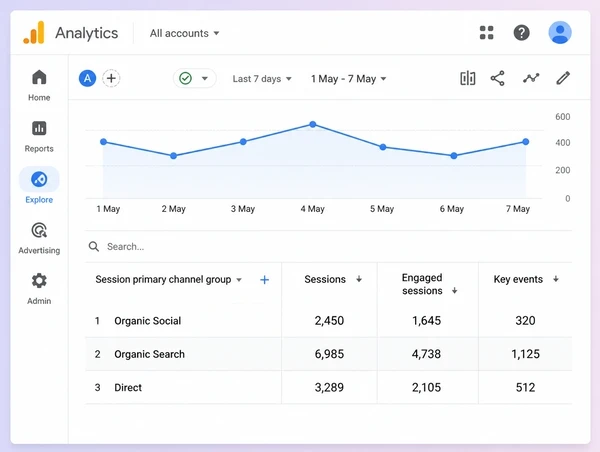Add a dimension with blue plus
Screen dimensions: 600x452
point(264,280)
